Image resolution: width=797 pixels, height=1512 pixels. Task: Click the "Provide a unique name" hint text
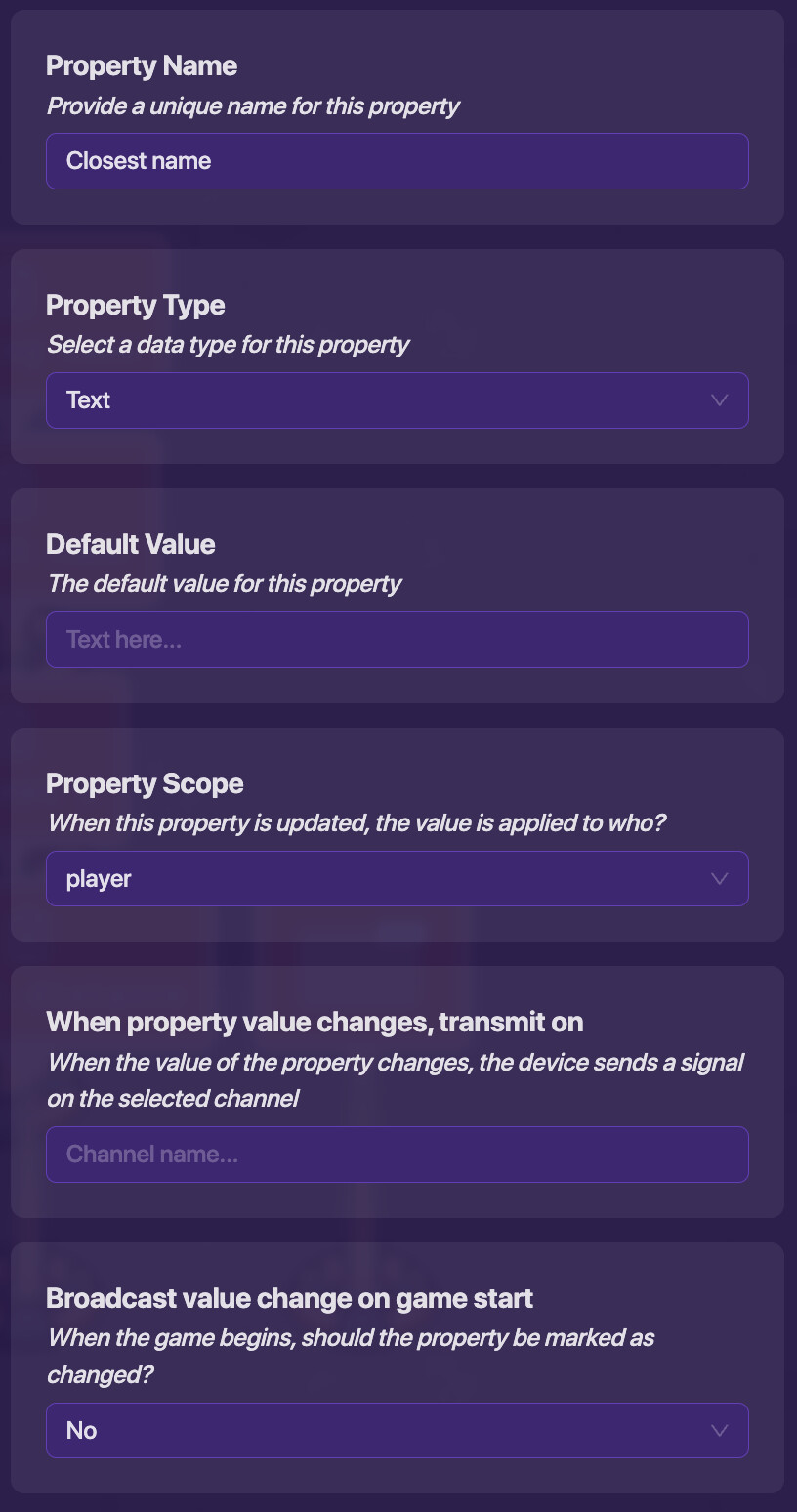point(253,106)
